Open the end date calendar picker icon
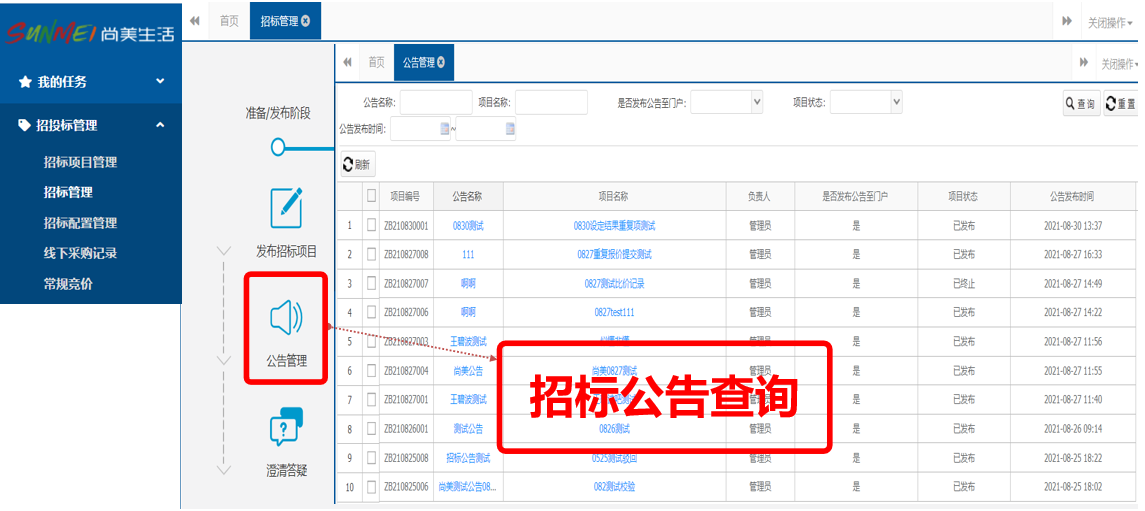The image size is (1145, 511). point(510,129)
